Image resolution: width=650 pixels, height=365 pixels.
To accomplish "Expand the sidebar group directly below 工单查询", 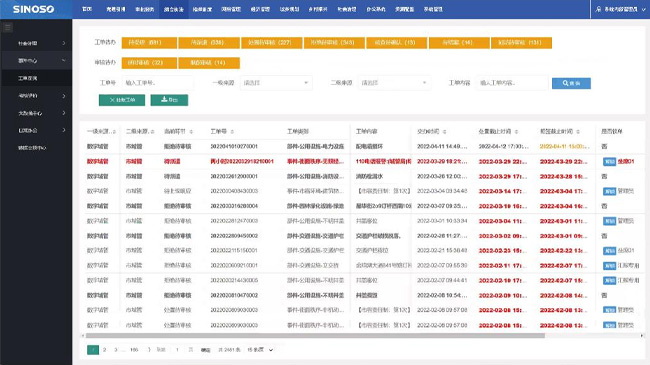I will click(63, 96).
